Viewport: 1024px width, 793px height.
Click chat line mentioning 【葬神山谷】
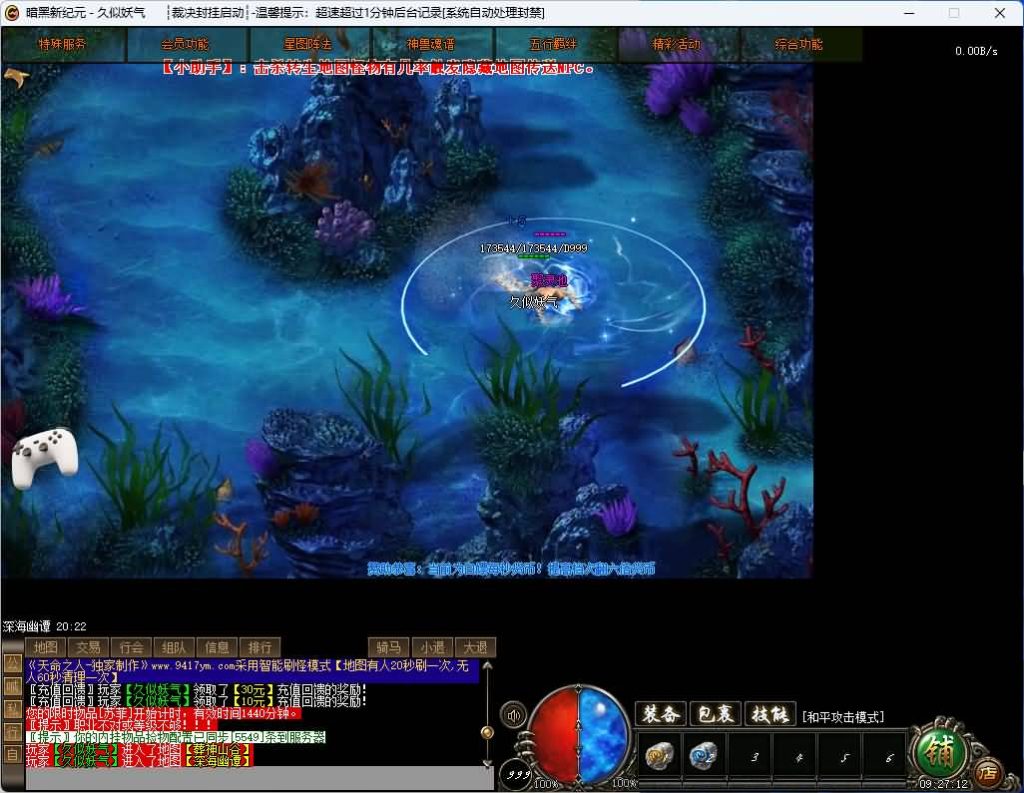tap(139, 750)
